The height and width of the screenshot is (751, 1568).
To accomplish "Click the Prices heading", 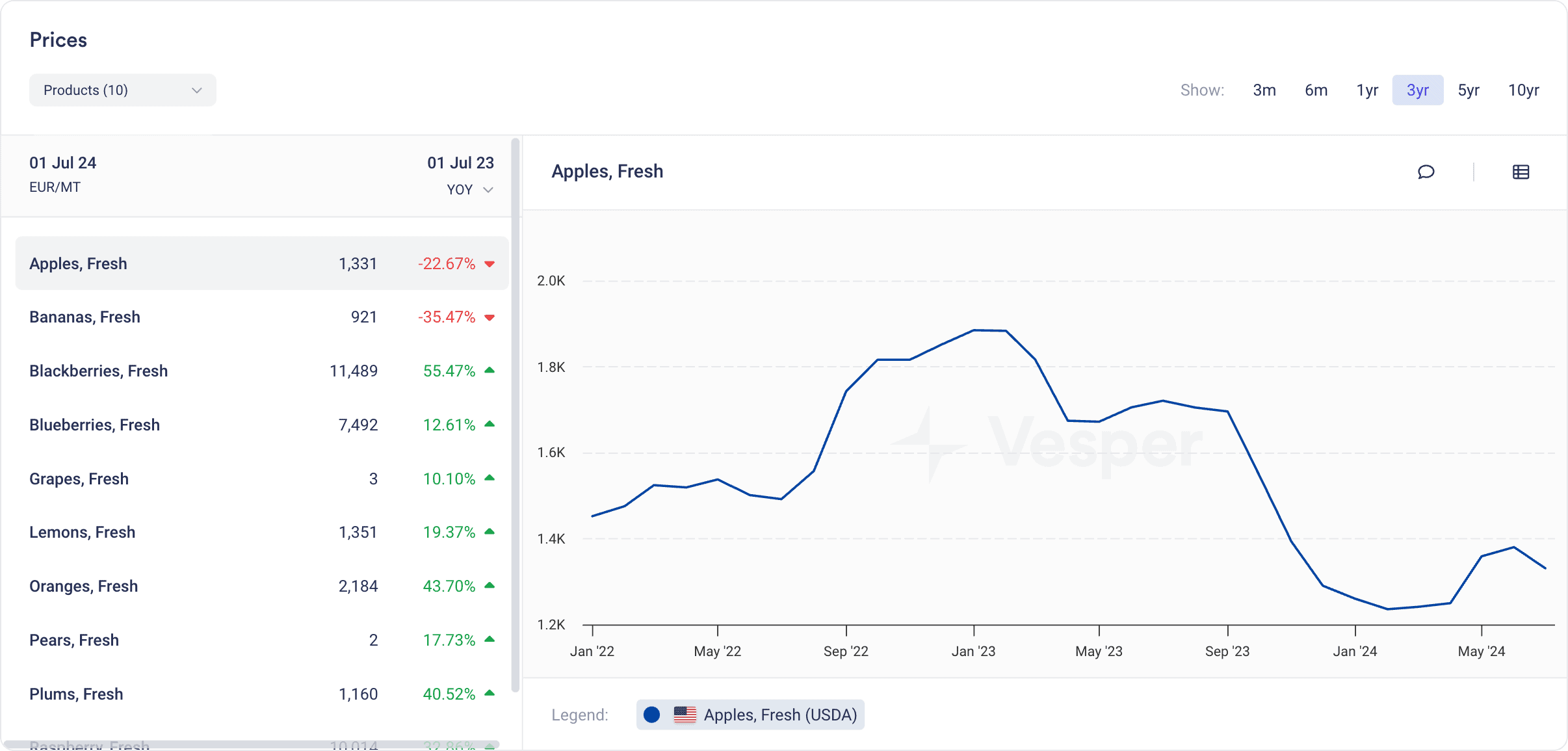I will (x=59, y=40).
